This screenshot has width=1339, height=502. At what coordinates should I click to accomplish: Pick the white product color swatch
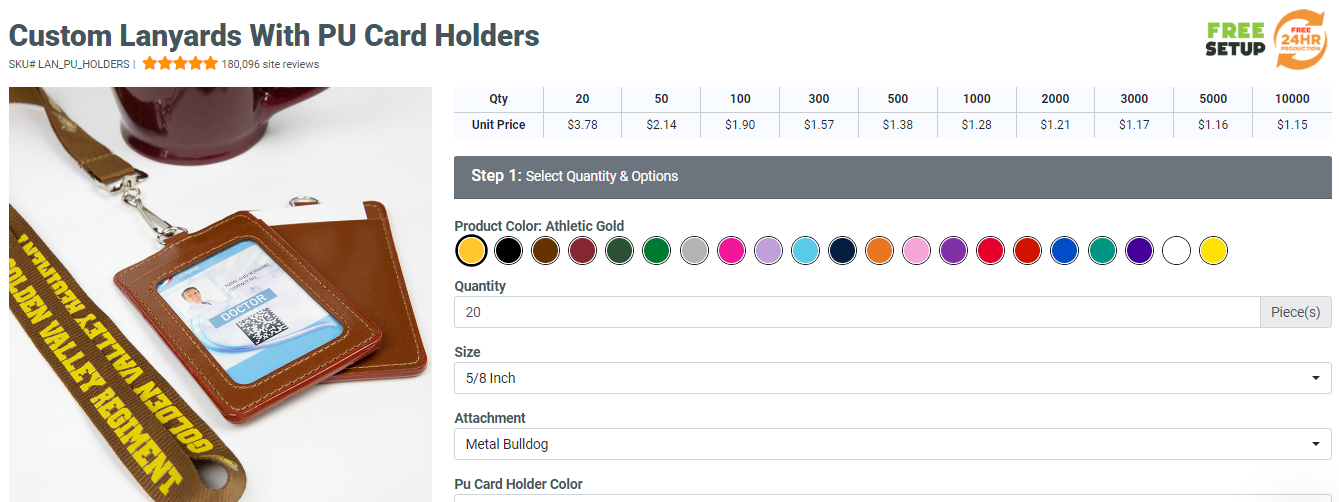click(1177, 250)
